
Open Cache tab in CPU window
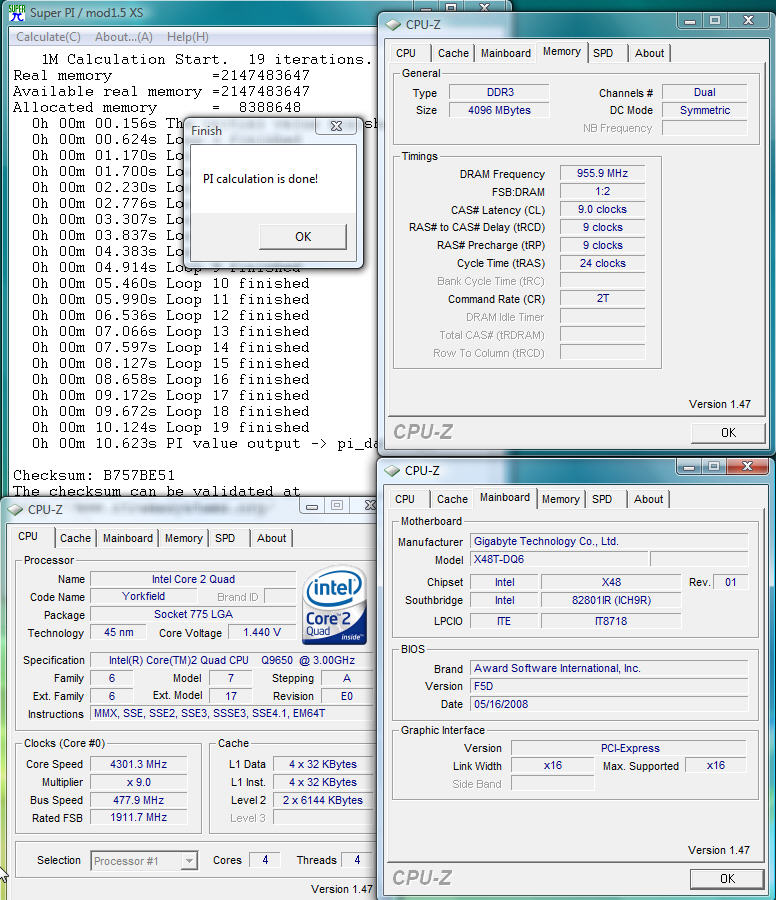(75, 538)
